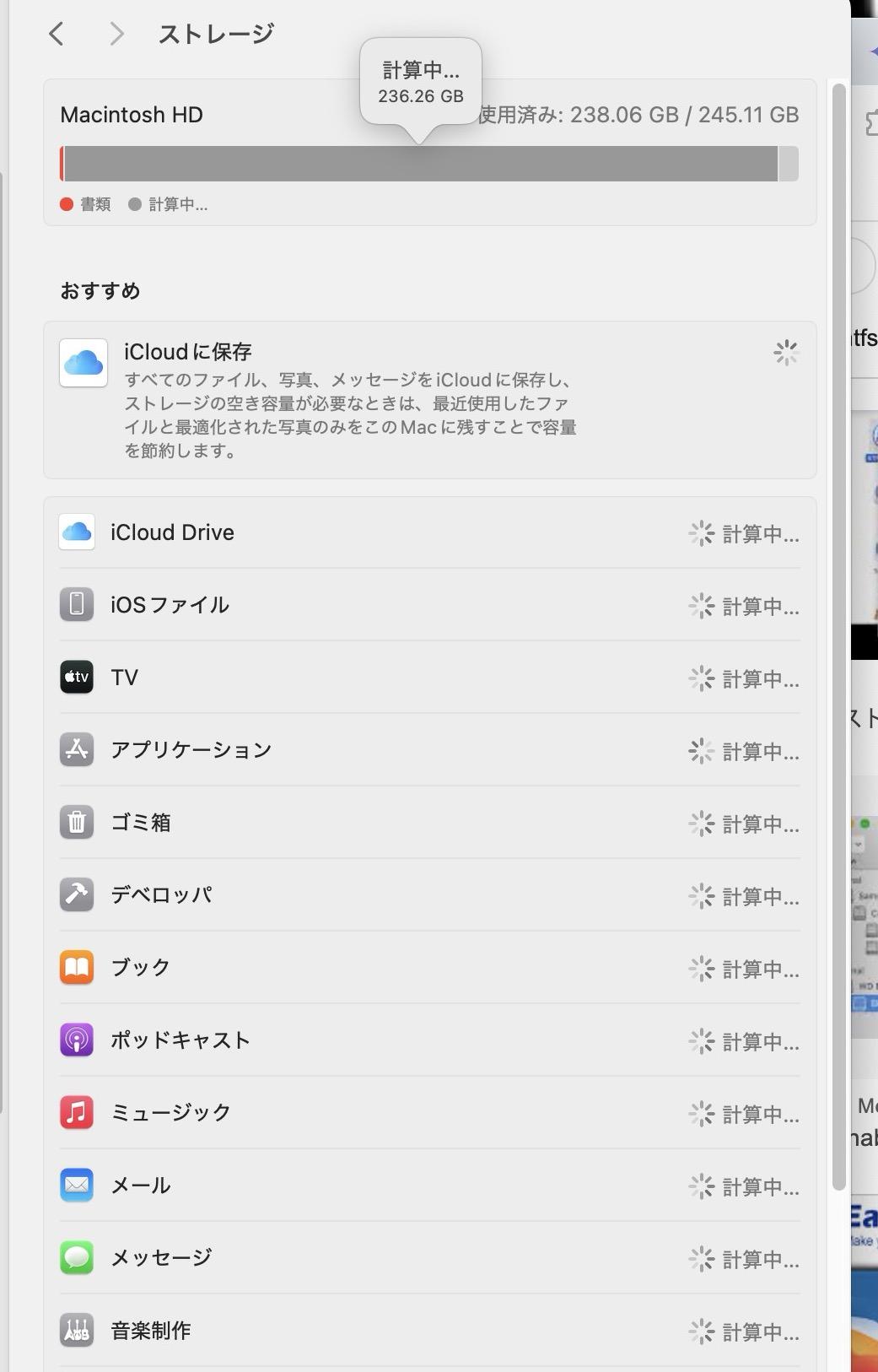The image size is (878, 1372).
Task: Click spinner in the ポッドキャスト row
Action: point(701,1041)
